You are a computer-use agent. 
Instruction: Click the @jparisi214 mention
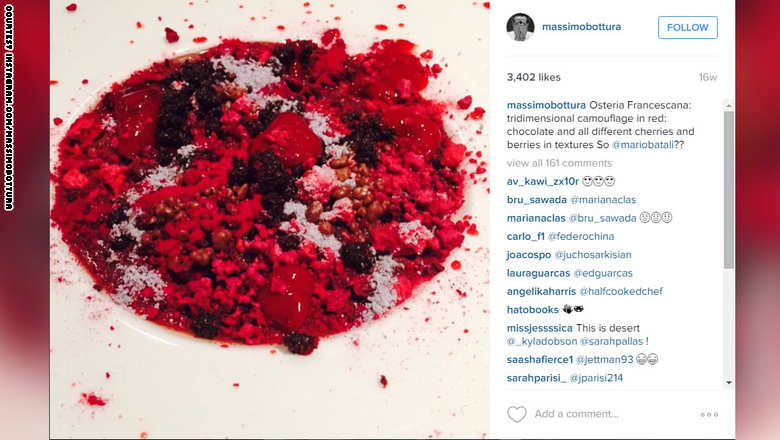[x=596, y=378]
